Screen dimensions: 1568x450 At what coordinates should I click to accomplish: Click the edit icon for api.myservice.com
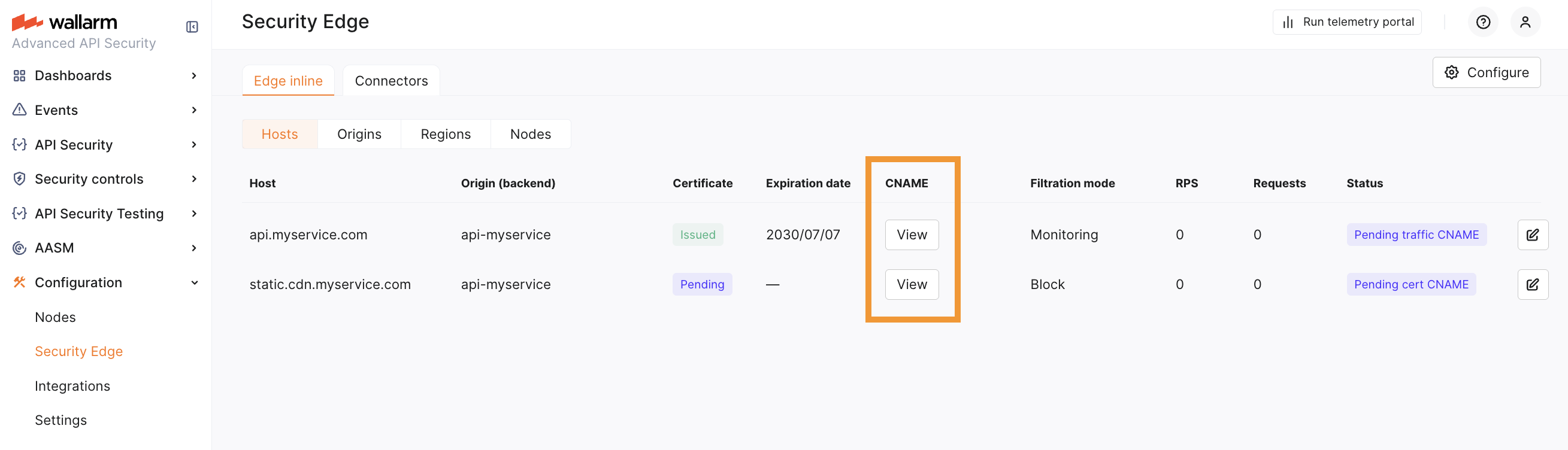click(x=1532, y=235)
